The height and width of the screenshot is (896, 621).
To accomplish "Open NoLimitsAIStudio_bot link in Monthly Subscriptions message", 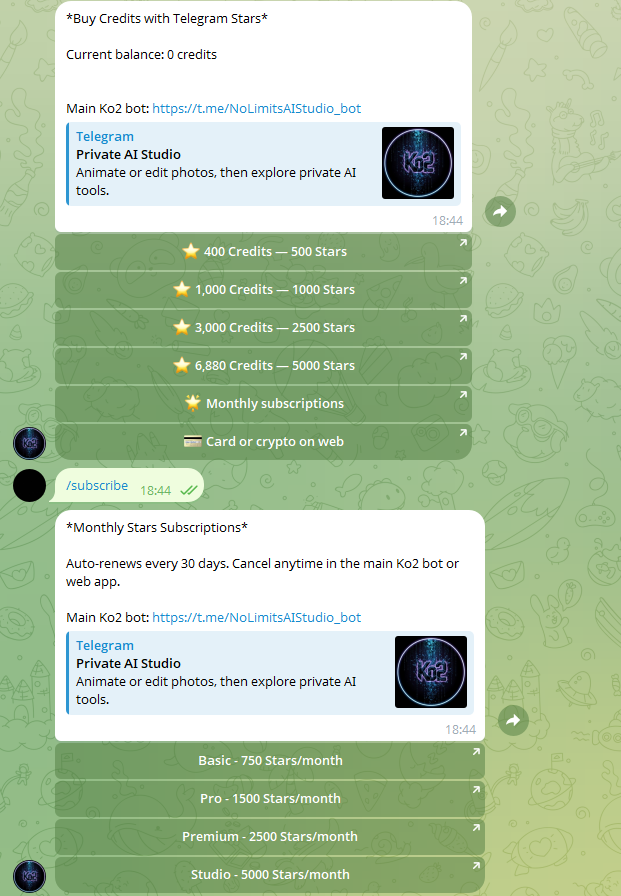I will click(257, 618).
